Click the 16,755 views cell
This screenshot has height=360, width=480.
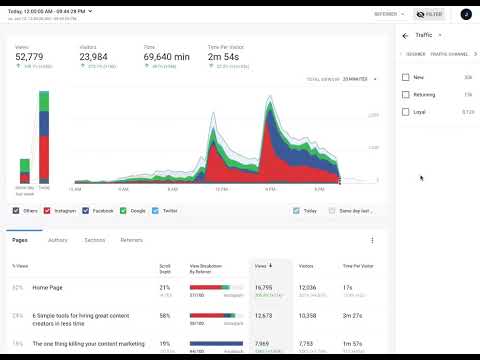(x=263, y=287)
